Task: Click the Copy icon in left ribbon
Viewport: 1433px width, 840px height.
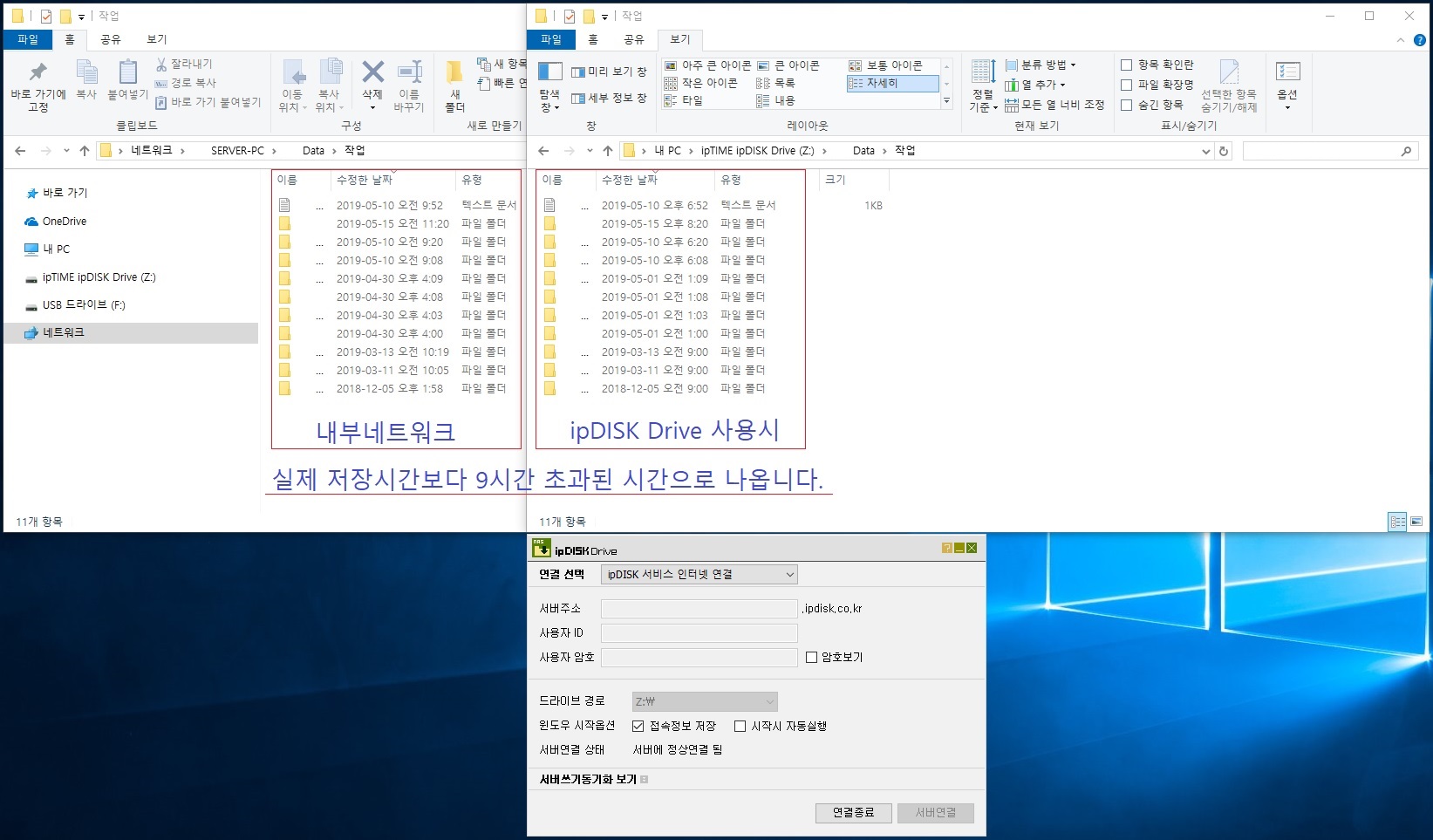Action: click(86, 72)
